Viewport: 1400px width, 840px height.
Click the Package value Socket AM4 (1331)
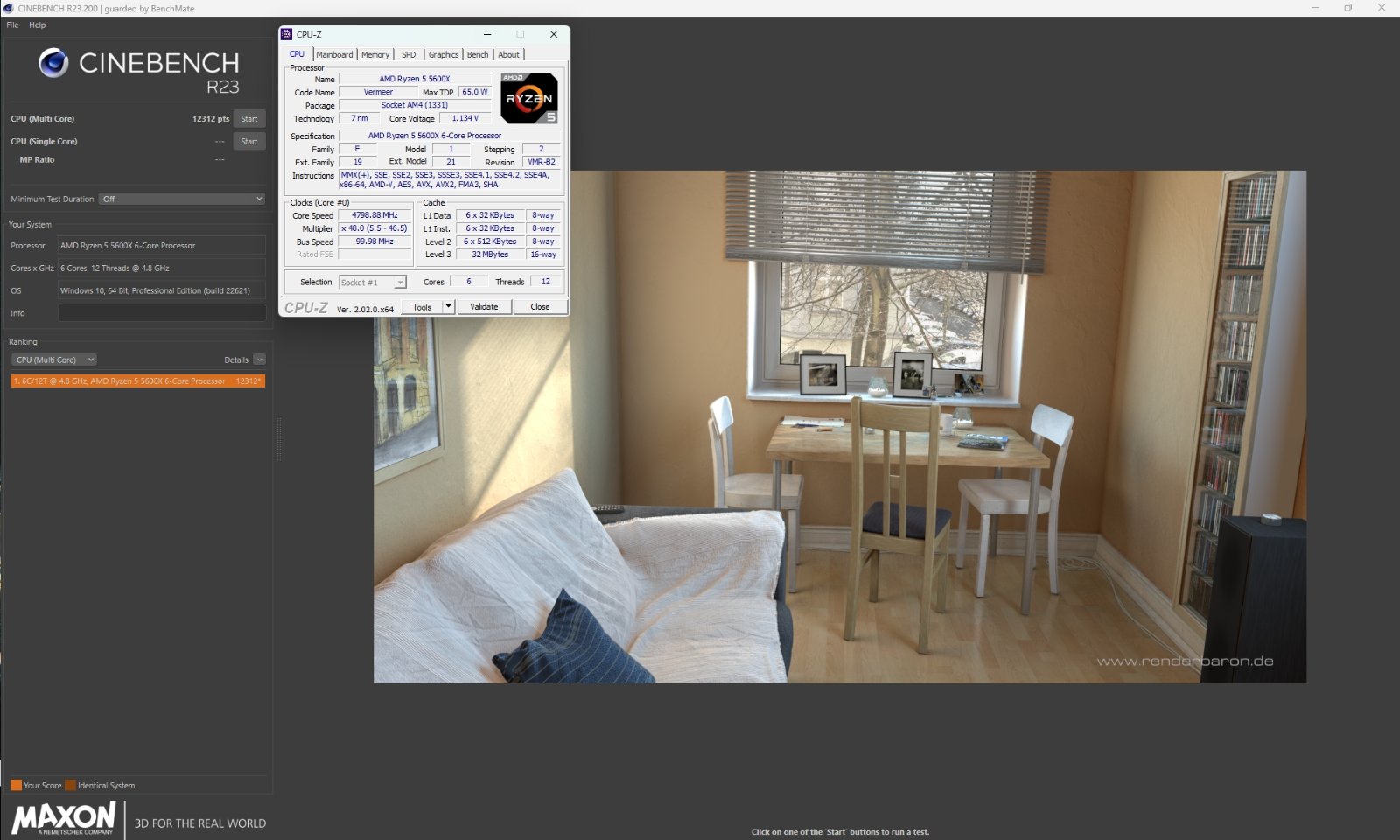click(415, 105)
